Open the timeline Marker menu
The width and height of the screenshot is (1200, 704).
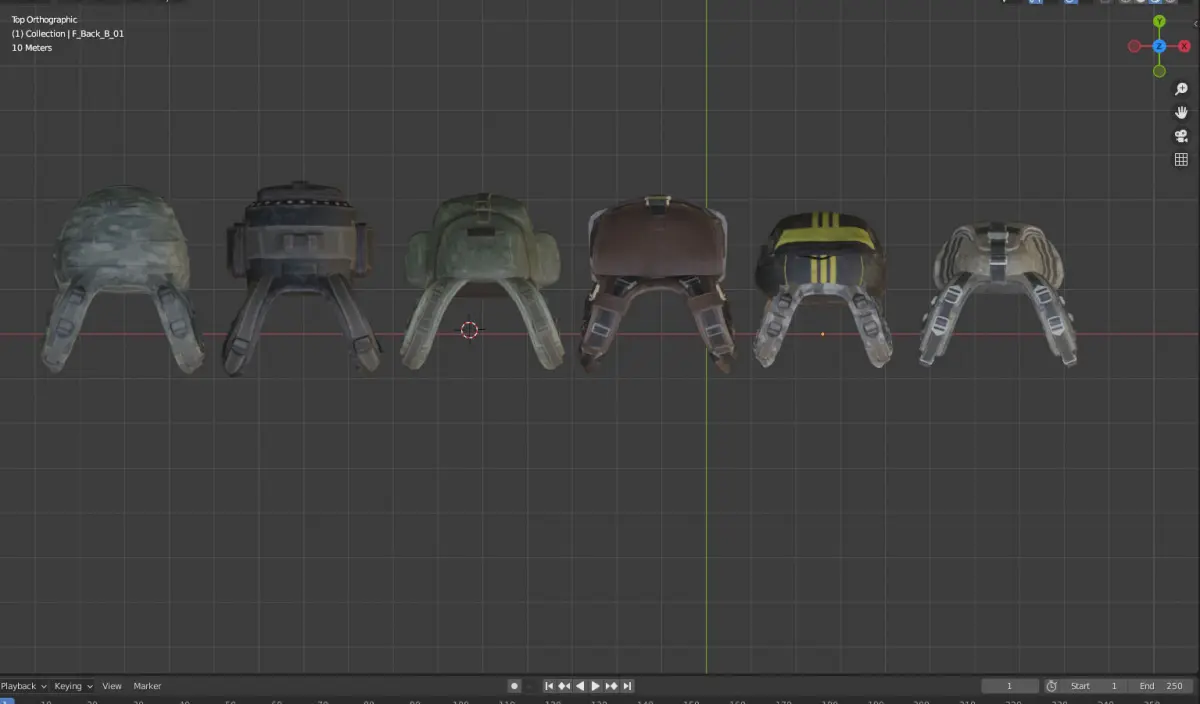point(147,686)
